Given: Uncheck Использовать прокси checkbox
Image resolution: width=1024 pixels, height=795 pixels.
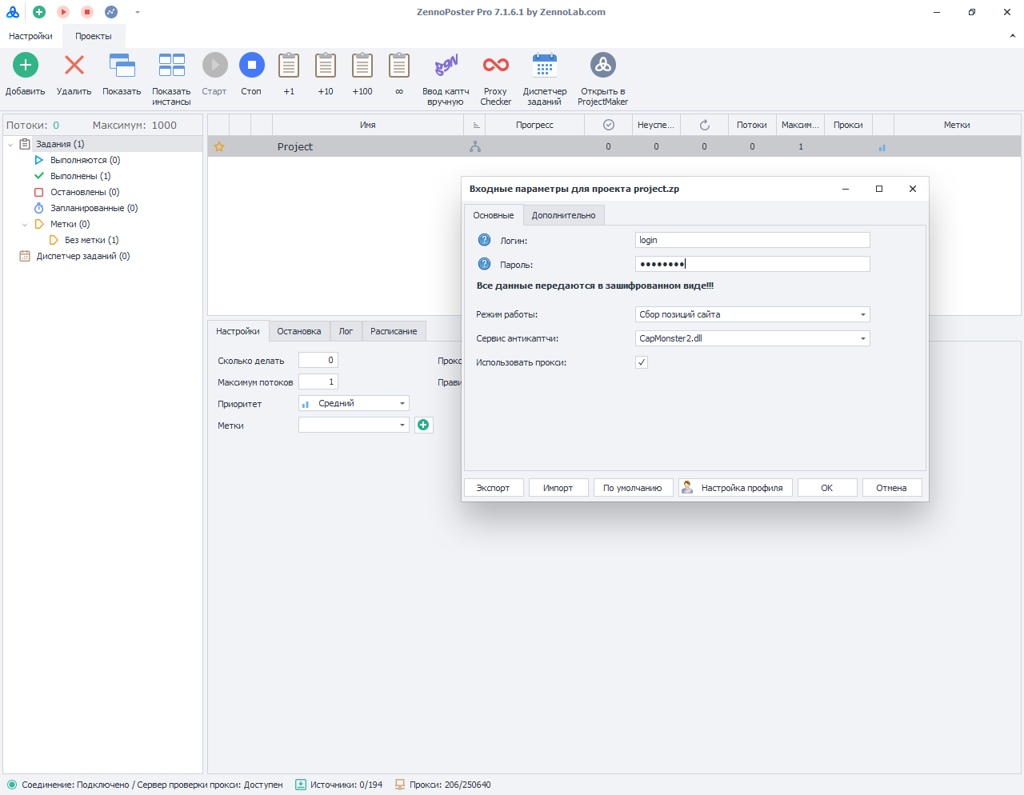Looking at the screenshot, I should 641,362.
